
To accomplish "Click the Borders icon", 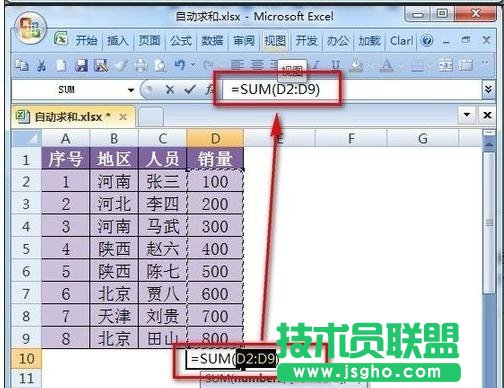I will [x=417, y=65].
